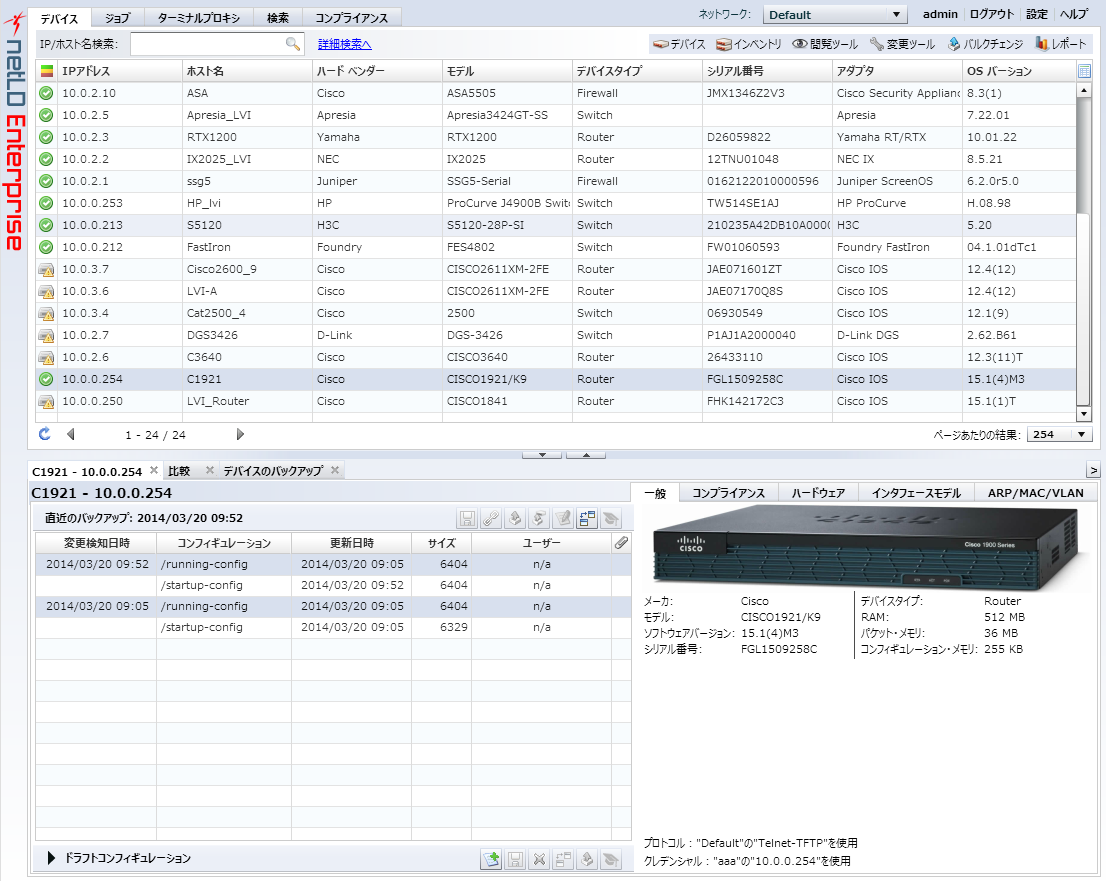Open 設定 settings link
This screenshot has height=881, width=1106.
1037,14
